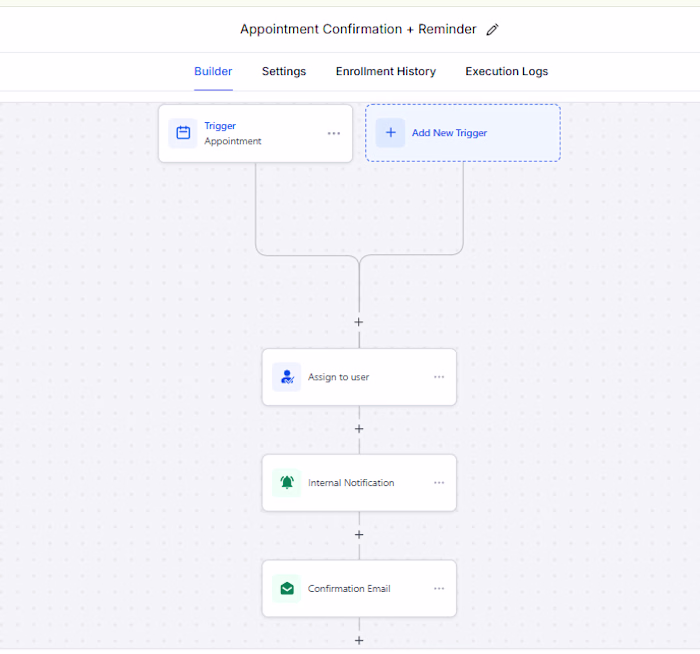Click the Confirmation Email envelope icon
Viewport: 700px width, 654px height.
point(287,588)
